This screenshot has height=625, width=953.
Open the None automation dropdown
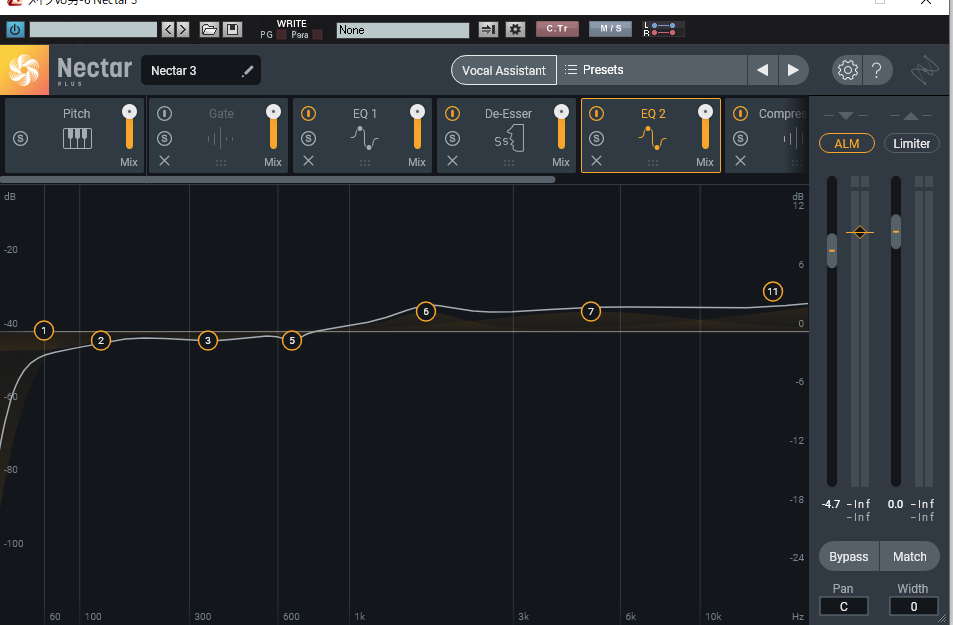tap(403, 30)
